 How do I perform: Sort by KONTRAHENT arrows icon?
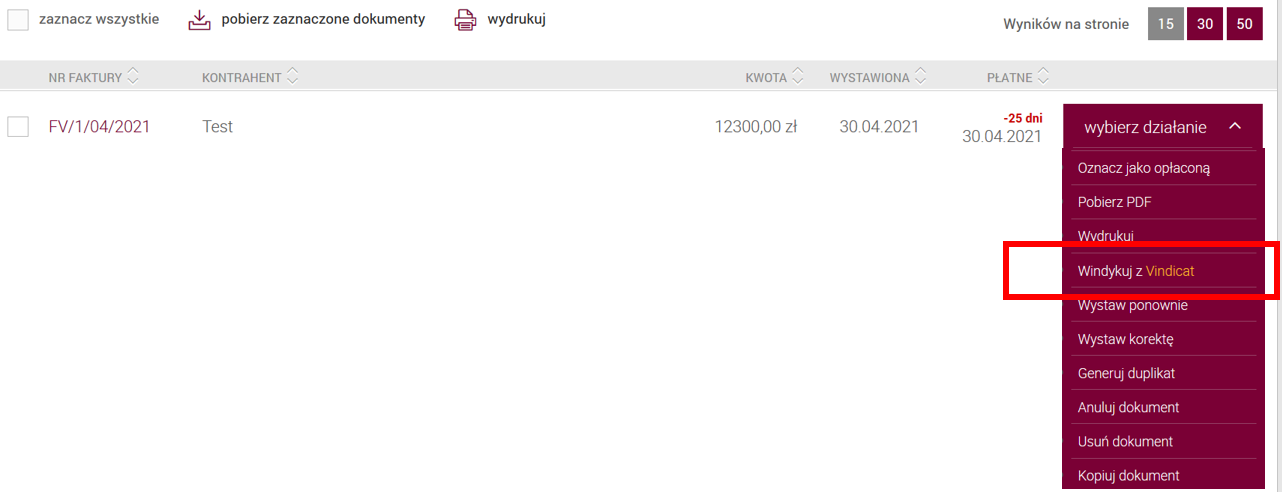[x=292, y=76]
